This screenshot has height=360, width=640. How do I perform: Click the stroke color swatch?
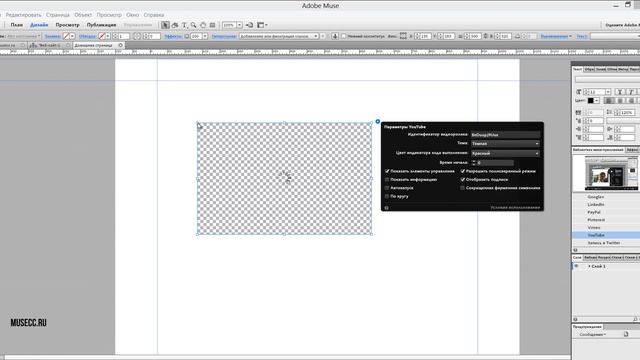coord(102,36)
